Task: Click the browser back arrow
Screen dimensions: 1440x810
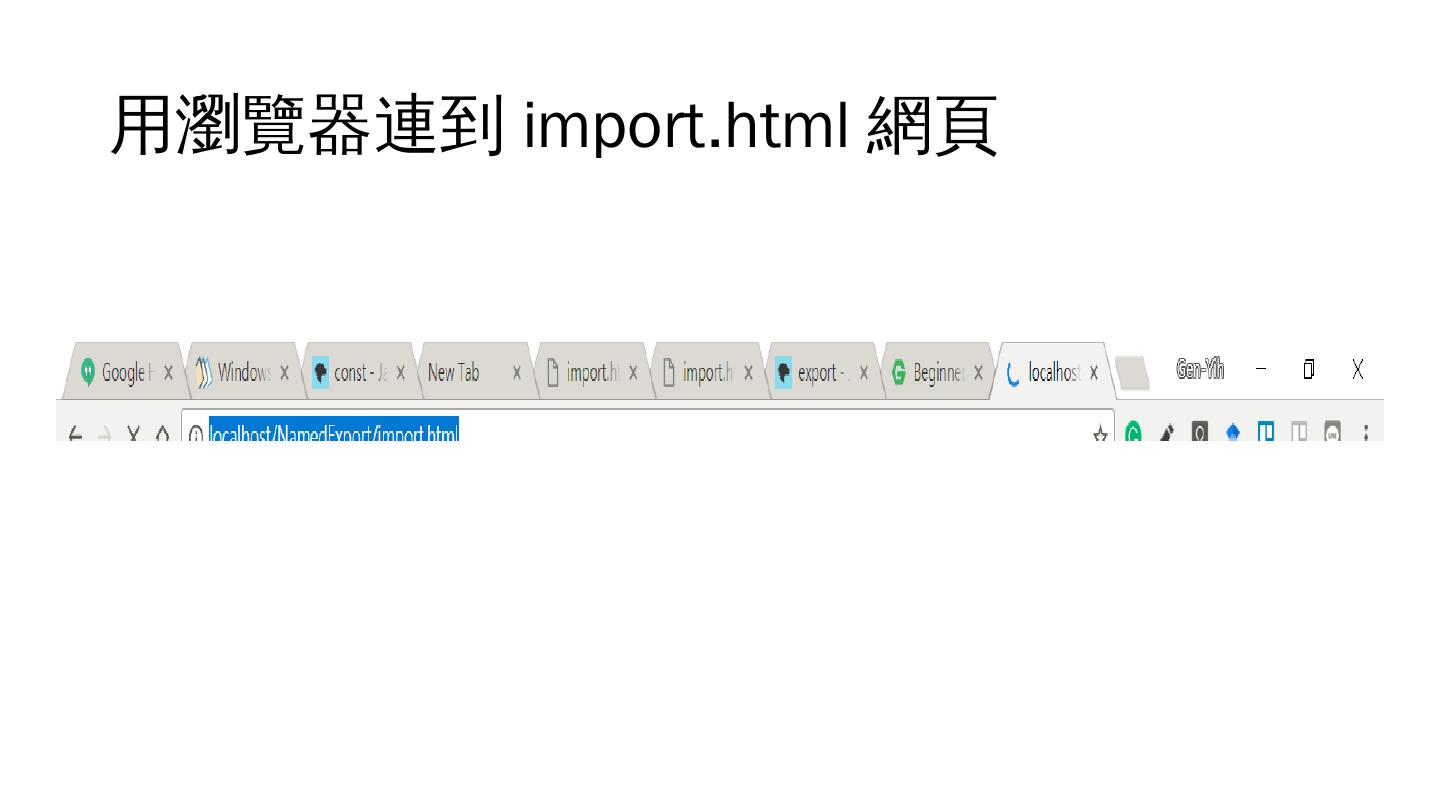Action: (x=75, y=434)
